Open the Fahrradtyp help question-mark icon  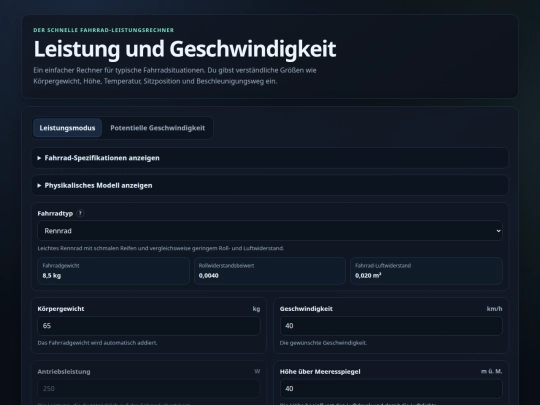point(80,213)
